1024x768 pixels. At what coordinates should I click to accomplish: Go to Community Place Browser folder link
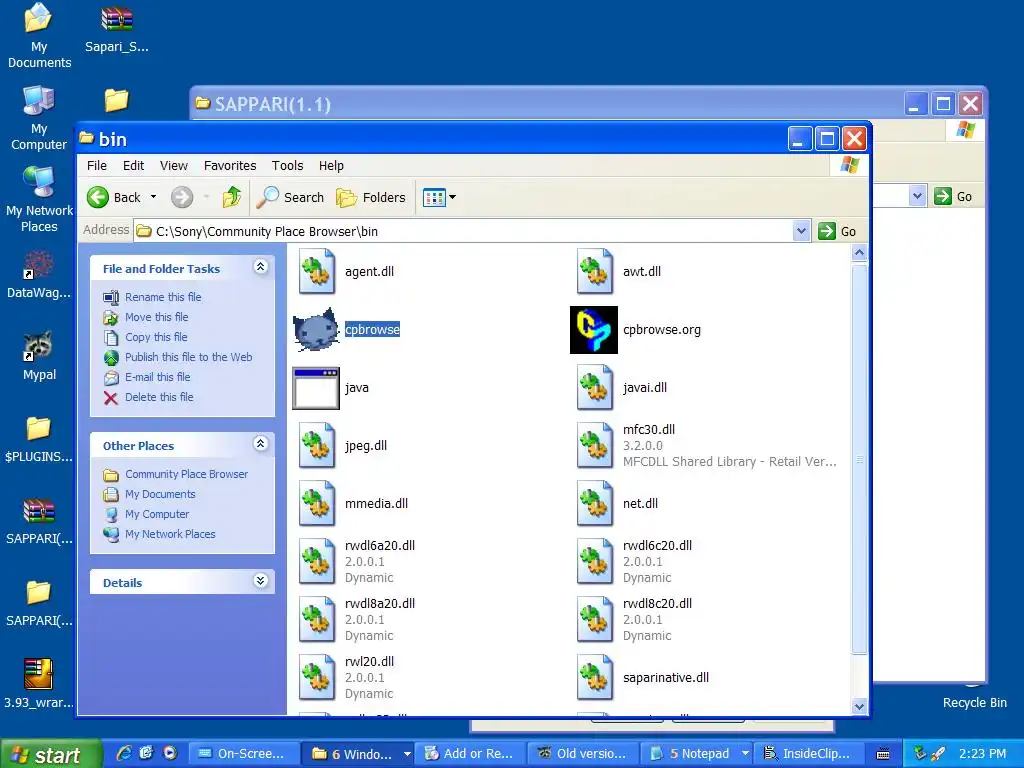[x=186, y=474]
